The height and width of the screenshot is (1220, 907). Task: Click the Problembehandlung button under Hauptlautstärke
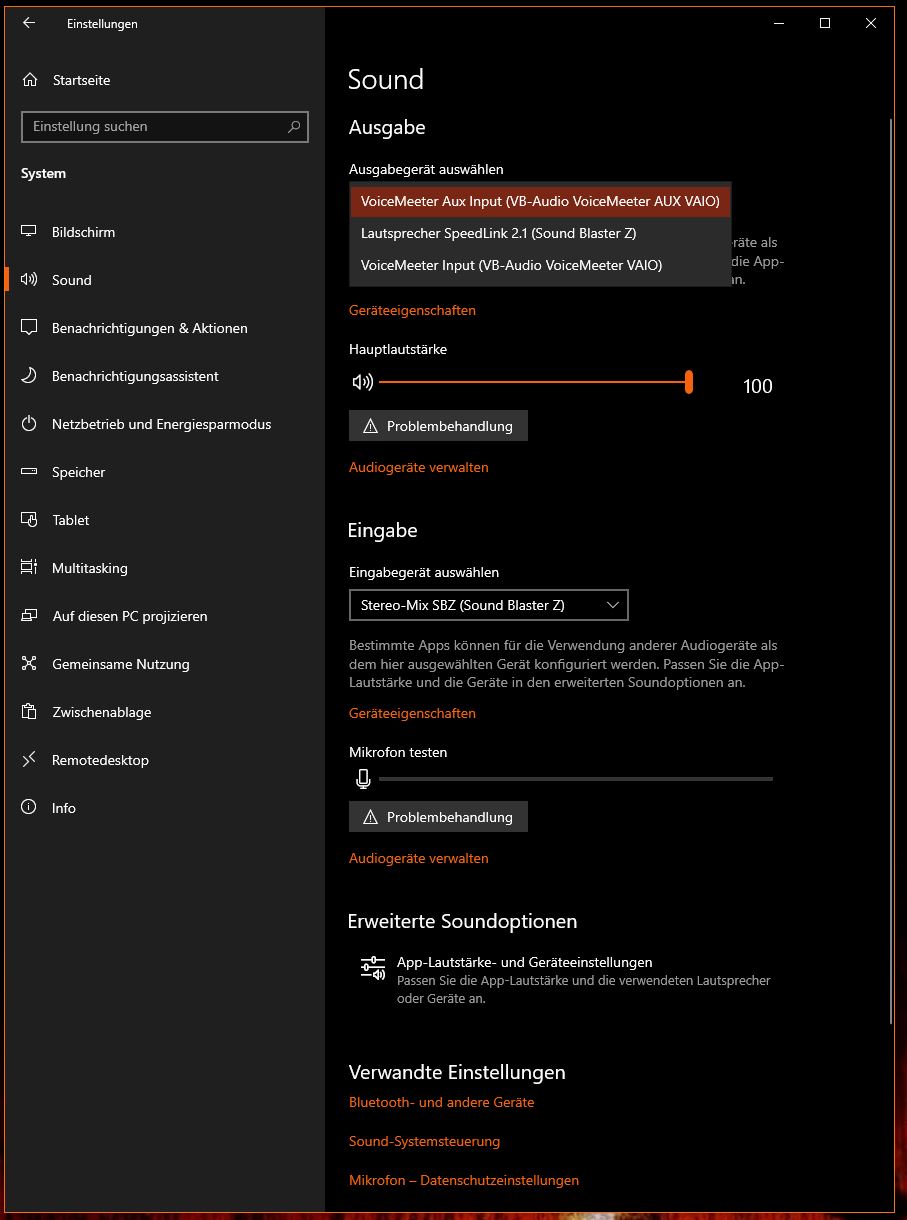[x=438, y=425]
